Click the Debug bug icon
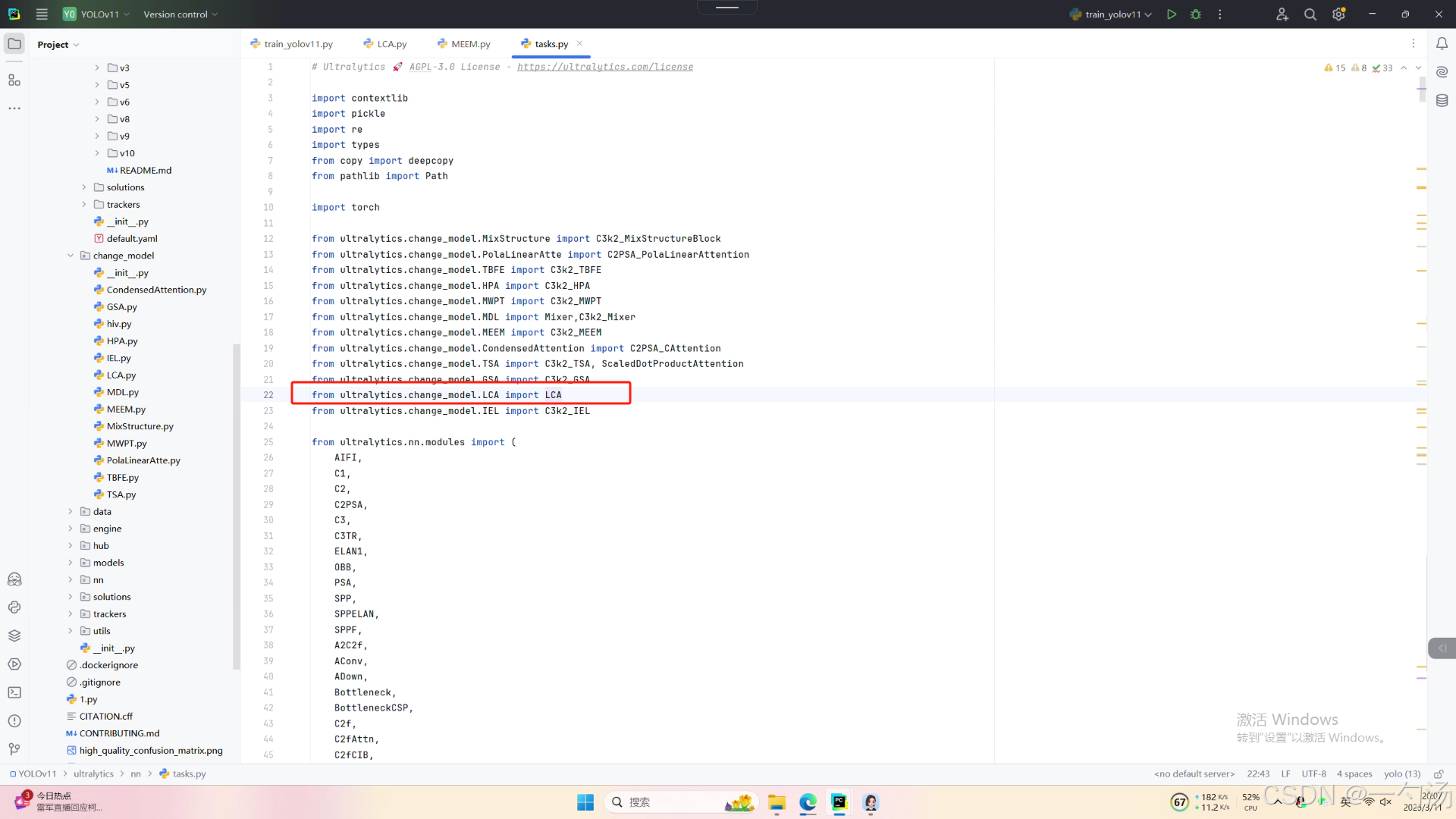 coord(1196,14)
